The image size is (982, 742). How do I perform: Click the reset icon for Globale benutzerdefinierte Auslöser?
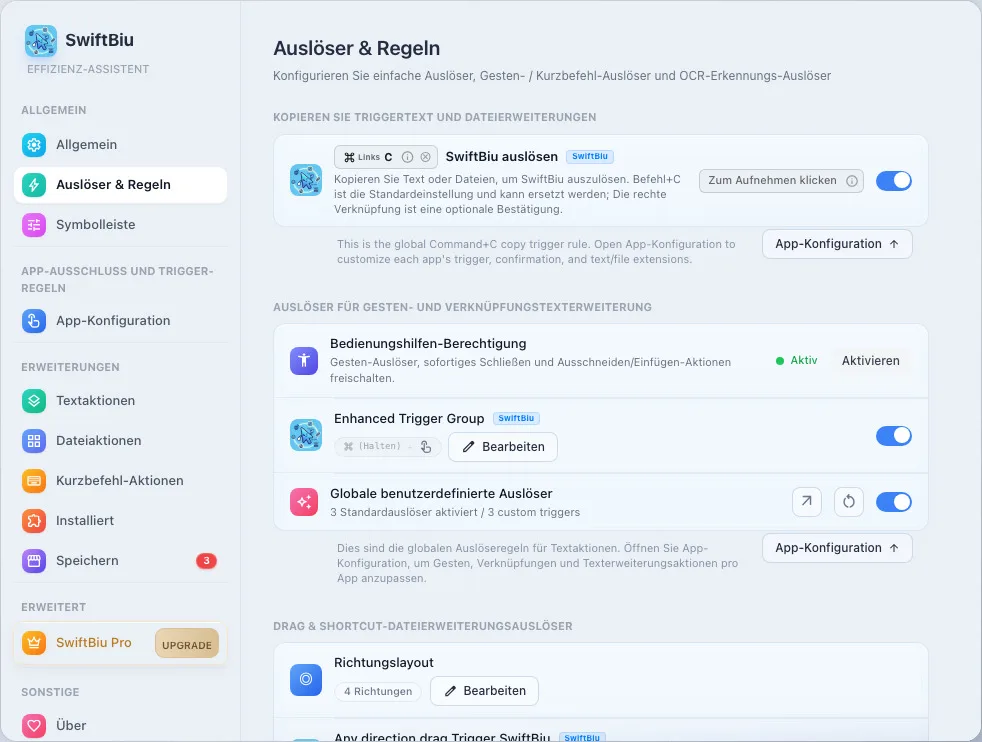click(849, 502)
